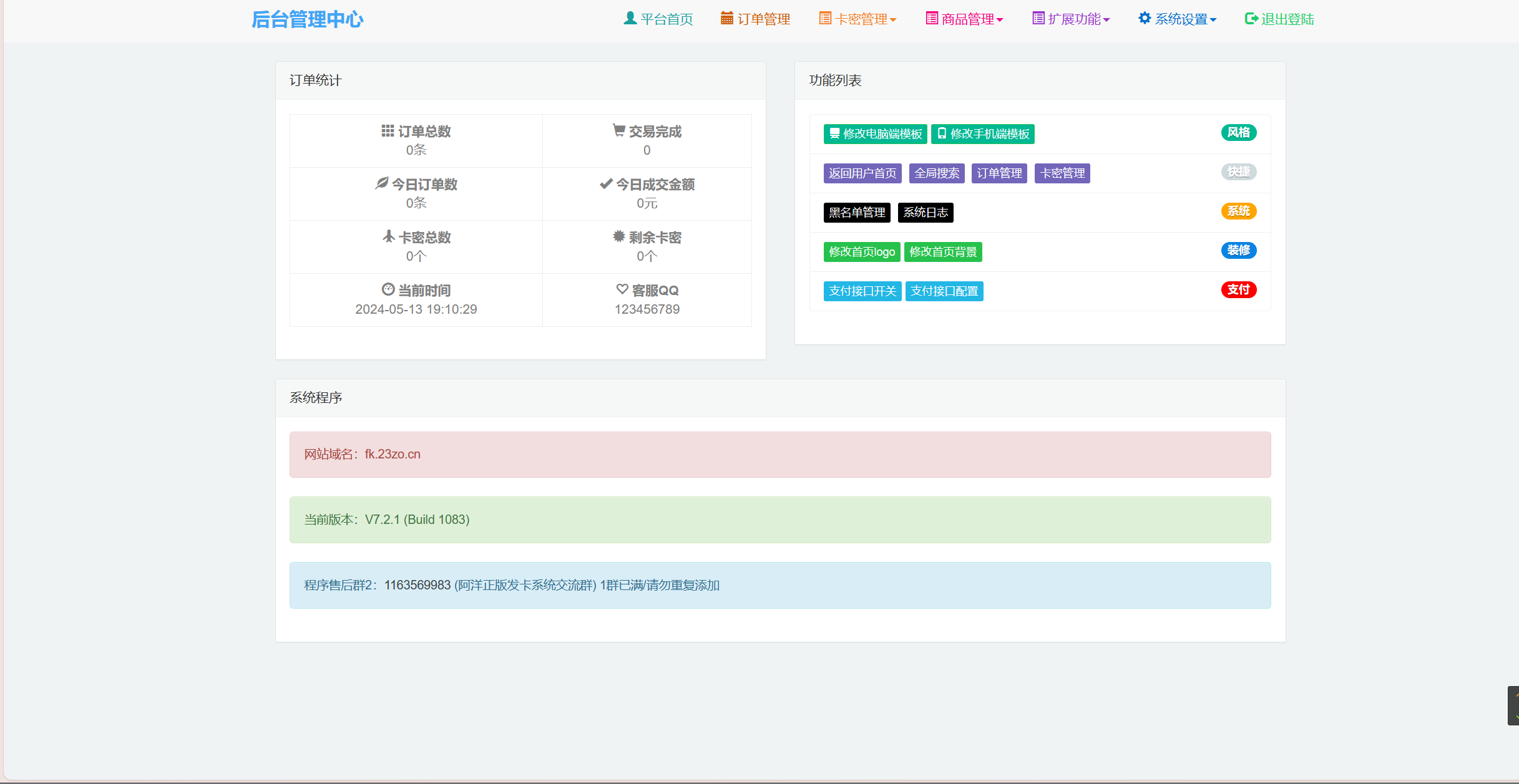This screenshot has height=784, width=1519.
Task: Click the 后台管理中心 brand title
Action: click(307, 19)
